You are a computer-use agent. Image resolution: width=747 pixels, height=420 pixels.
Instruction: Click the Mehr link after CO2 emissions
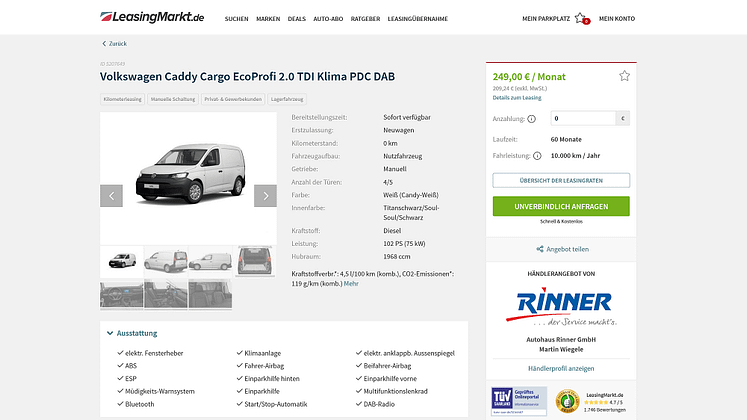(351, 283)
